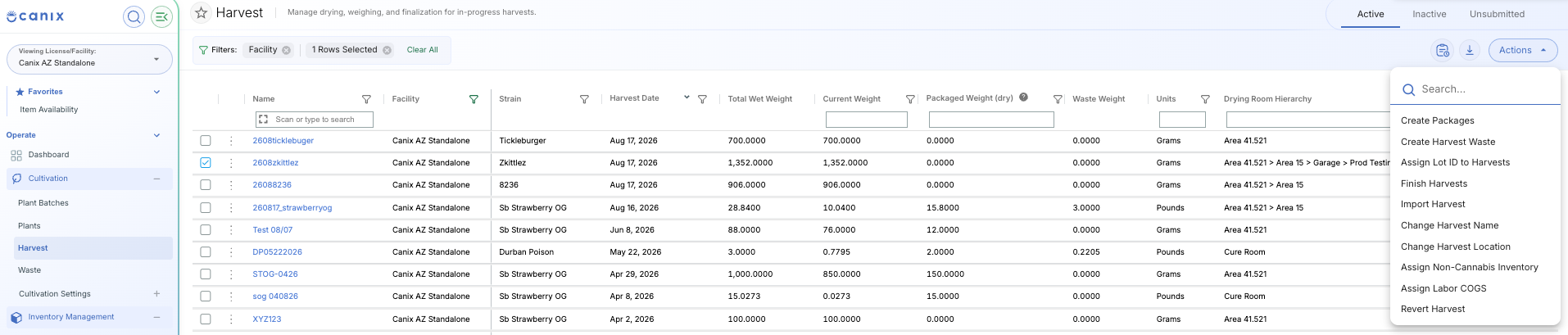Open filter on Packaged Weight column
The image size is (1568, 335).
coord(1058,99)
